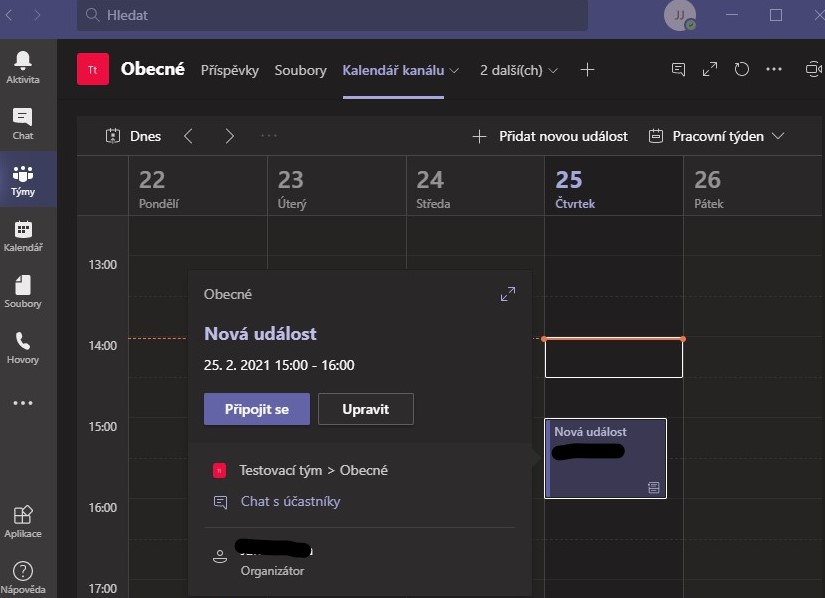Click meeting notes icon on event block
The image size is (825, 598).
(x=653, y=488)
